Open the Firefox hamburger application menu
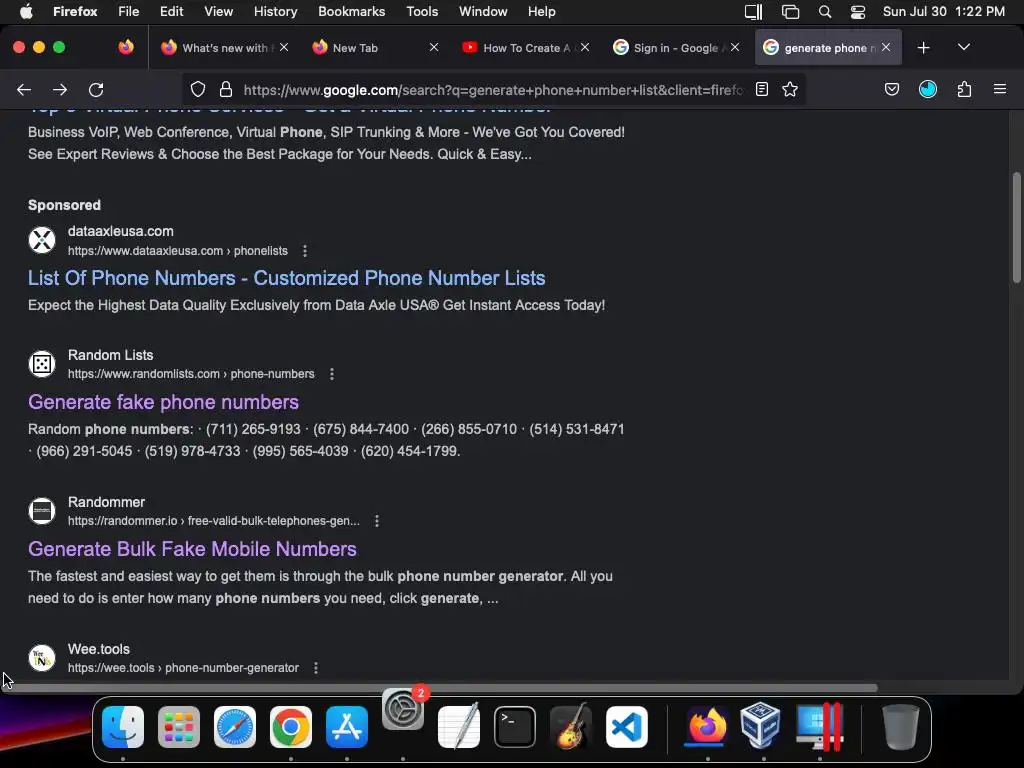Viewport: 1024px width, 768px height. point(1000,89)
